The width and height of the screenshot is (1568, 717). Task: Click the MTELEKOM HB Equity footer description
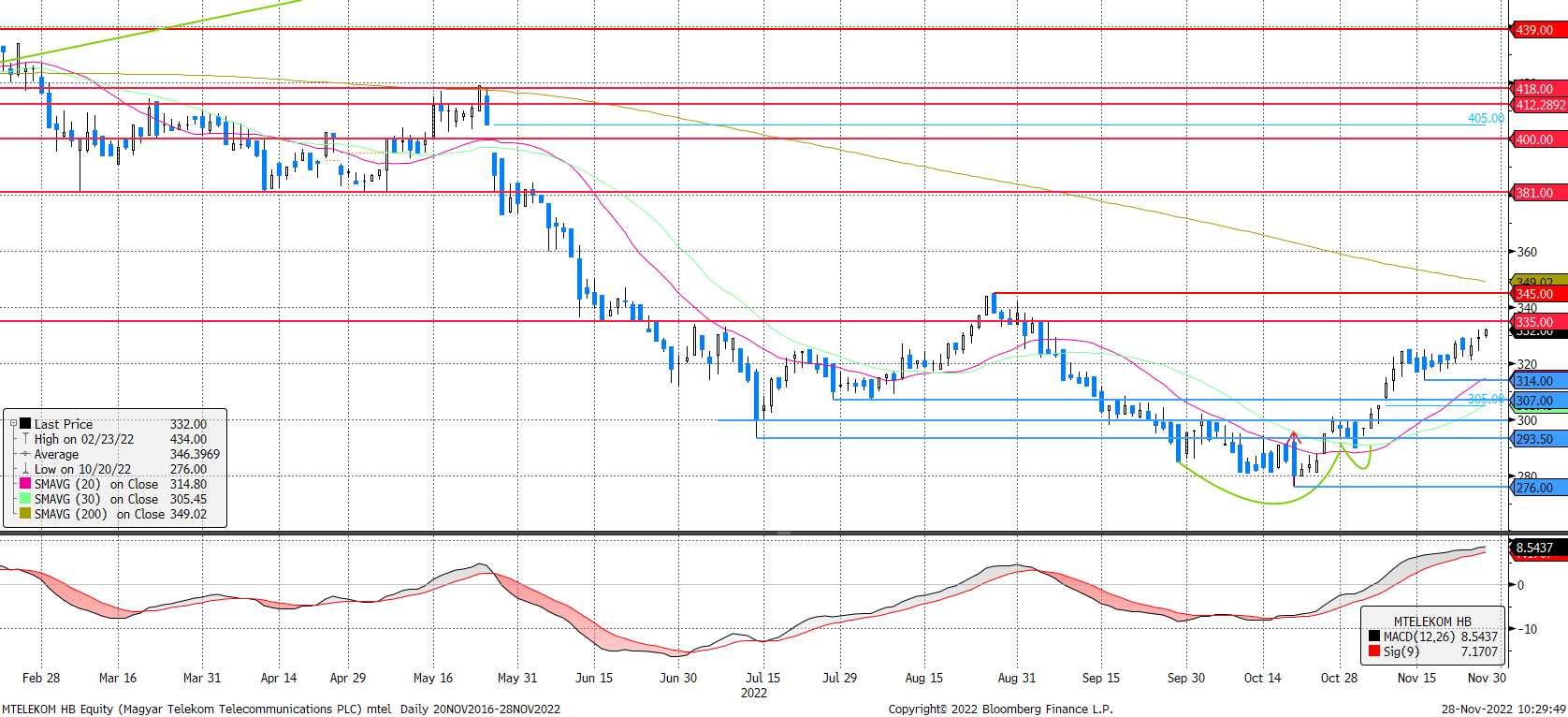282,710
